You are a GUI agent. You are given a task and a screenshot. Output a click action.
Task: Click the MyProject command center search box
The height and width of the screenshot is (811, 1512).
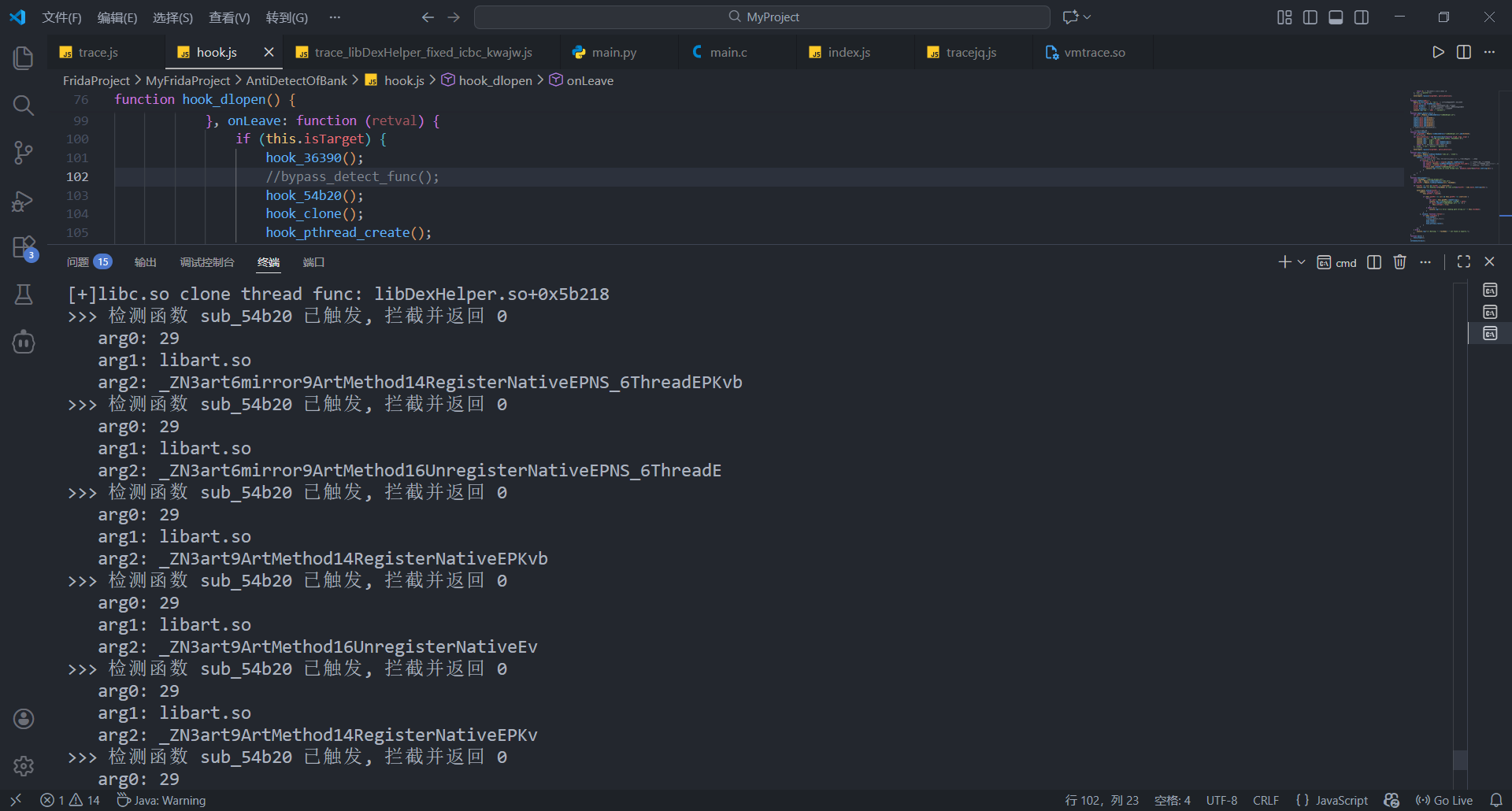click(x=762, y=17)
